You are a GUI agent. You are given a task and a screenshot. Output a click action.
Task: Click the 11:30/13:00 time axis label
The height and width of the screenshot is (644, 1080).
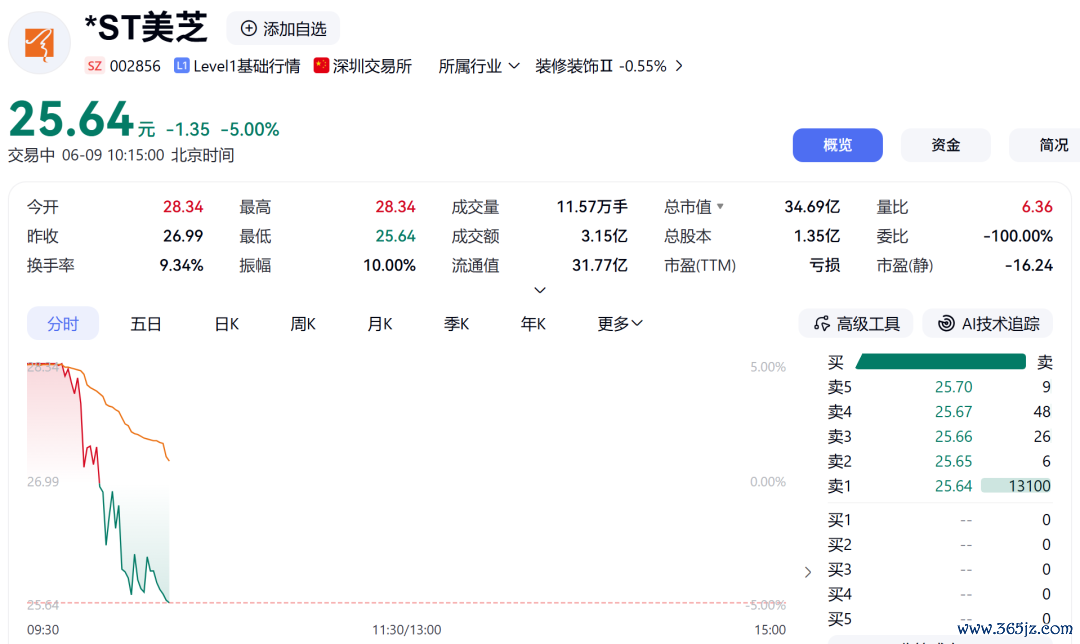pyautogui.click(x=406, y=630)
